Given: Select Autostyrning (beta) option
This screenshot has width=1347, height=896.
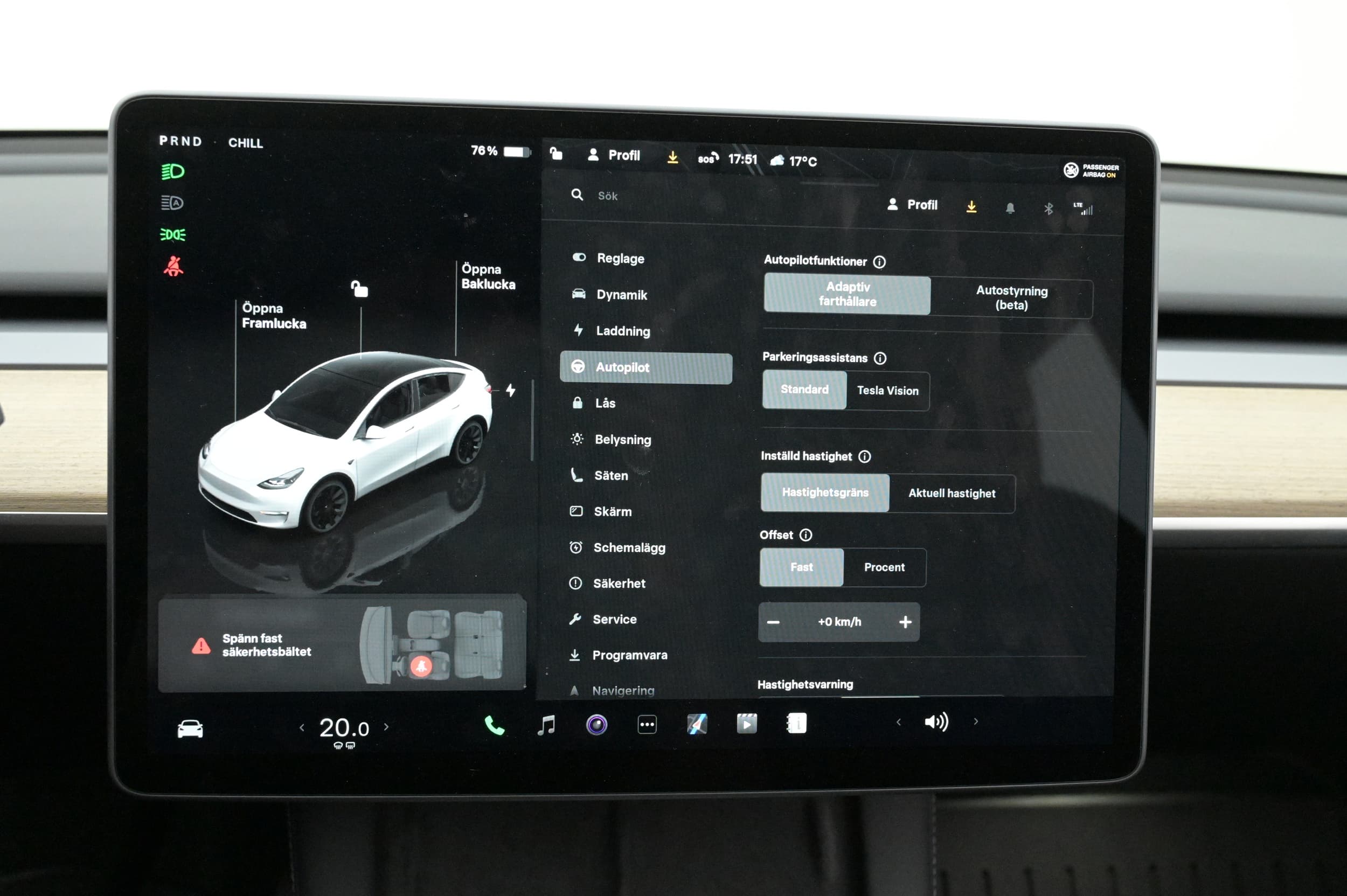Looking at the screenshot, I should 1011,298.
